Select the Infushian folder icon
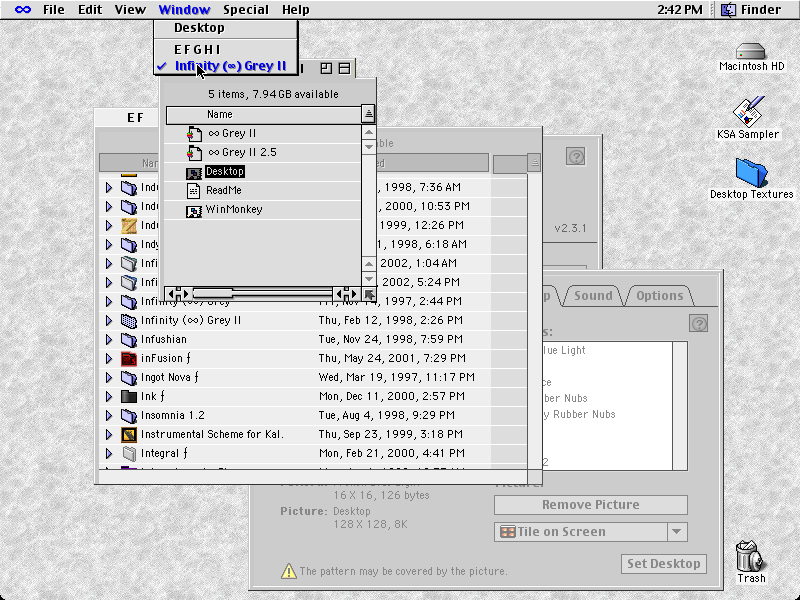800x600 pixels. 129,340
